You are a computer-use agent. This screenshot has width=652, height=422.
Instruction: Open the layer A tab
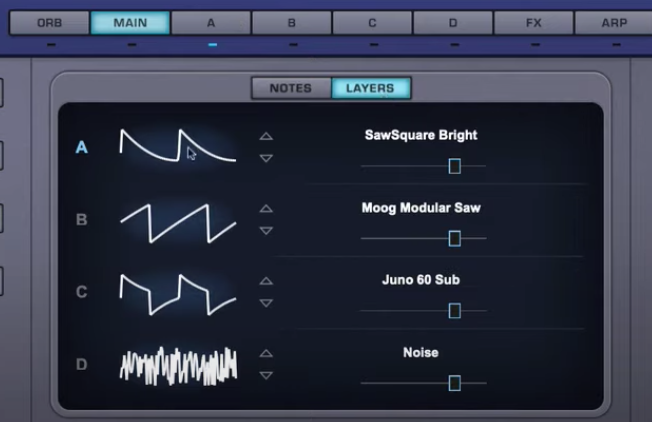[x=211, y=23]
